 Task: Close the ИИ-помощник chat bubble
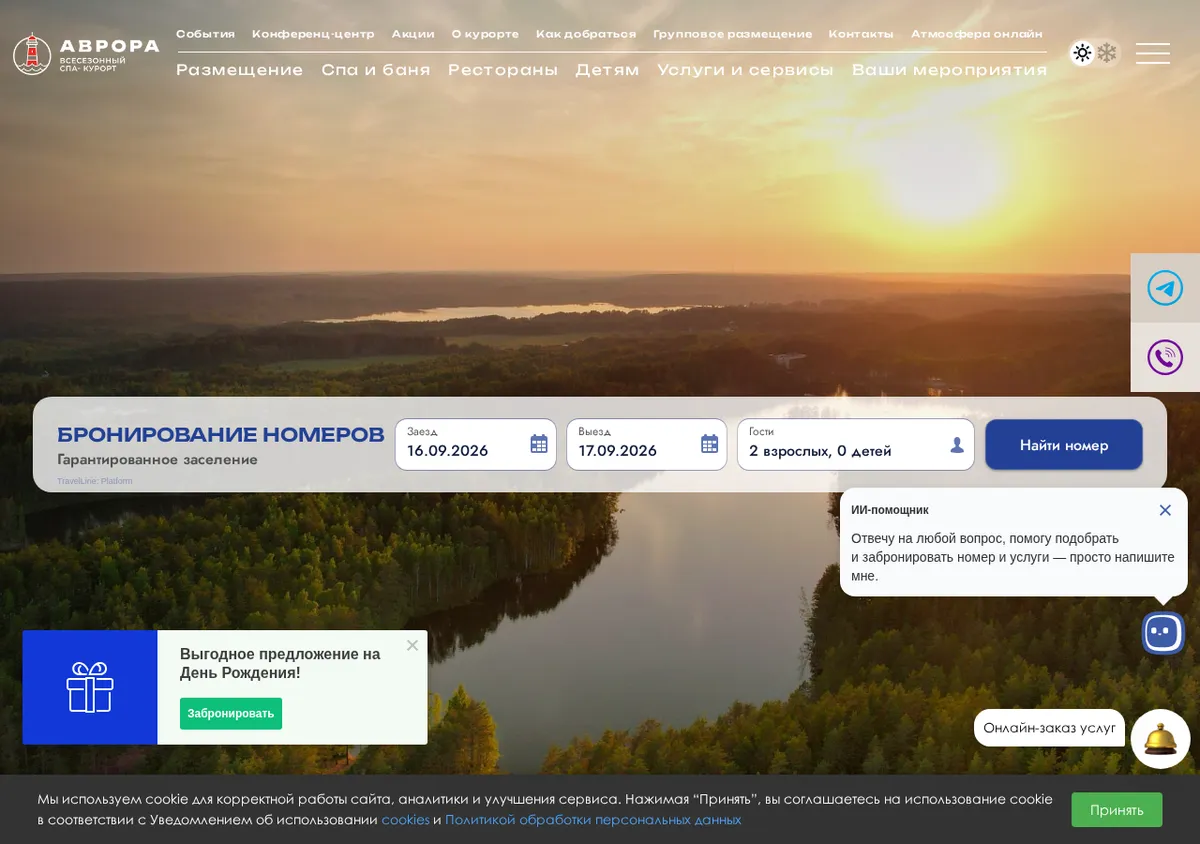pyautogui.click(x=1165, y=510)
